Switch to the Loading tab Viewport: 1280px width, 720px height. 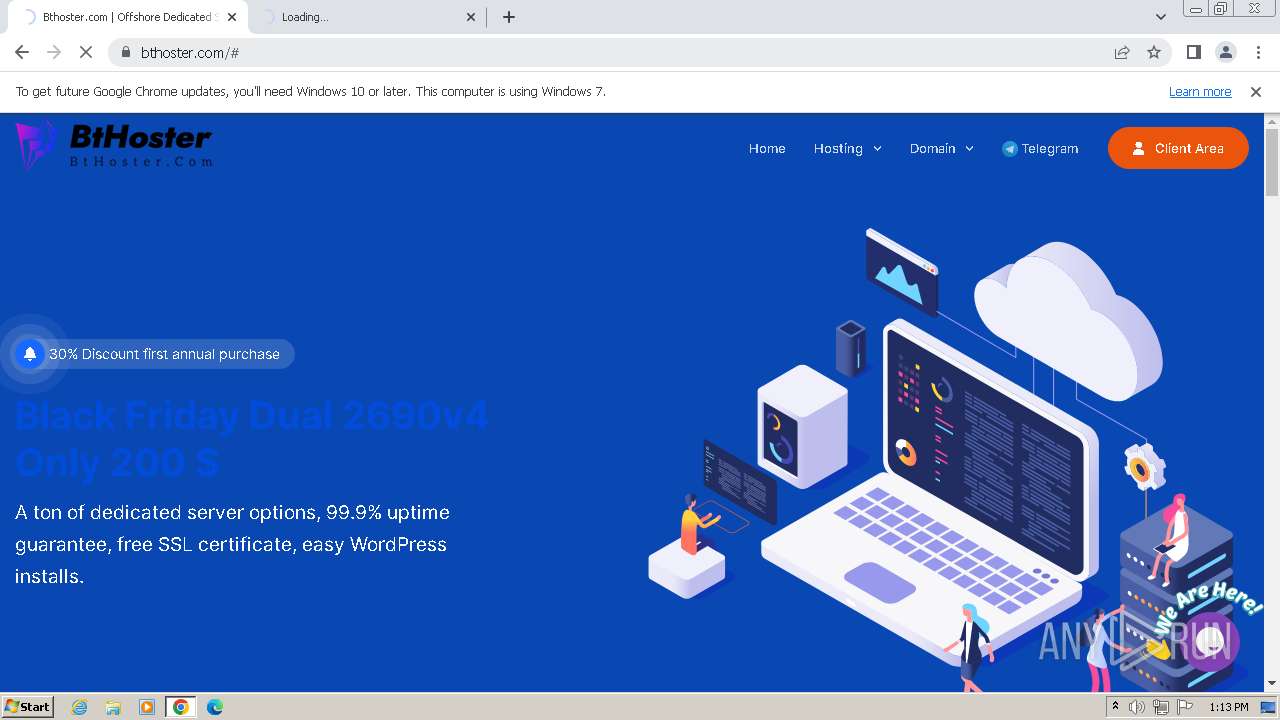coord(368,17)
